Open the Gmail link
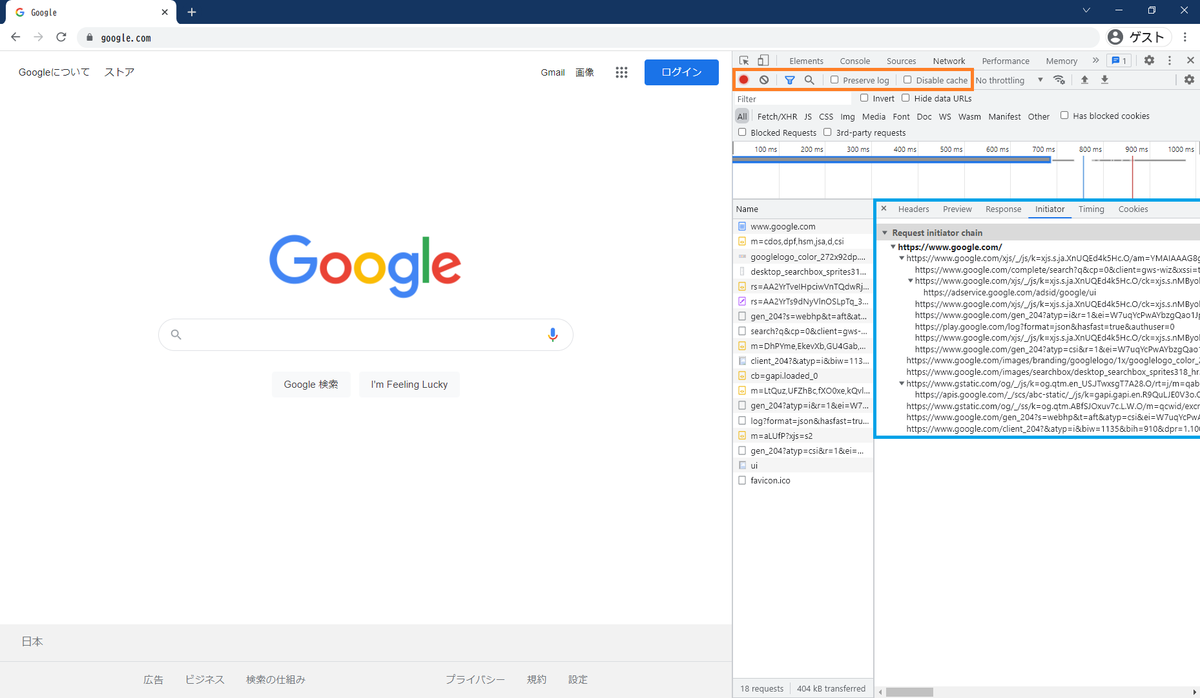The image size is (1200, 698). [x=553, y=72]
